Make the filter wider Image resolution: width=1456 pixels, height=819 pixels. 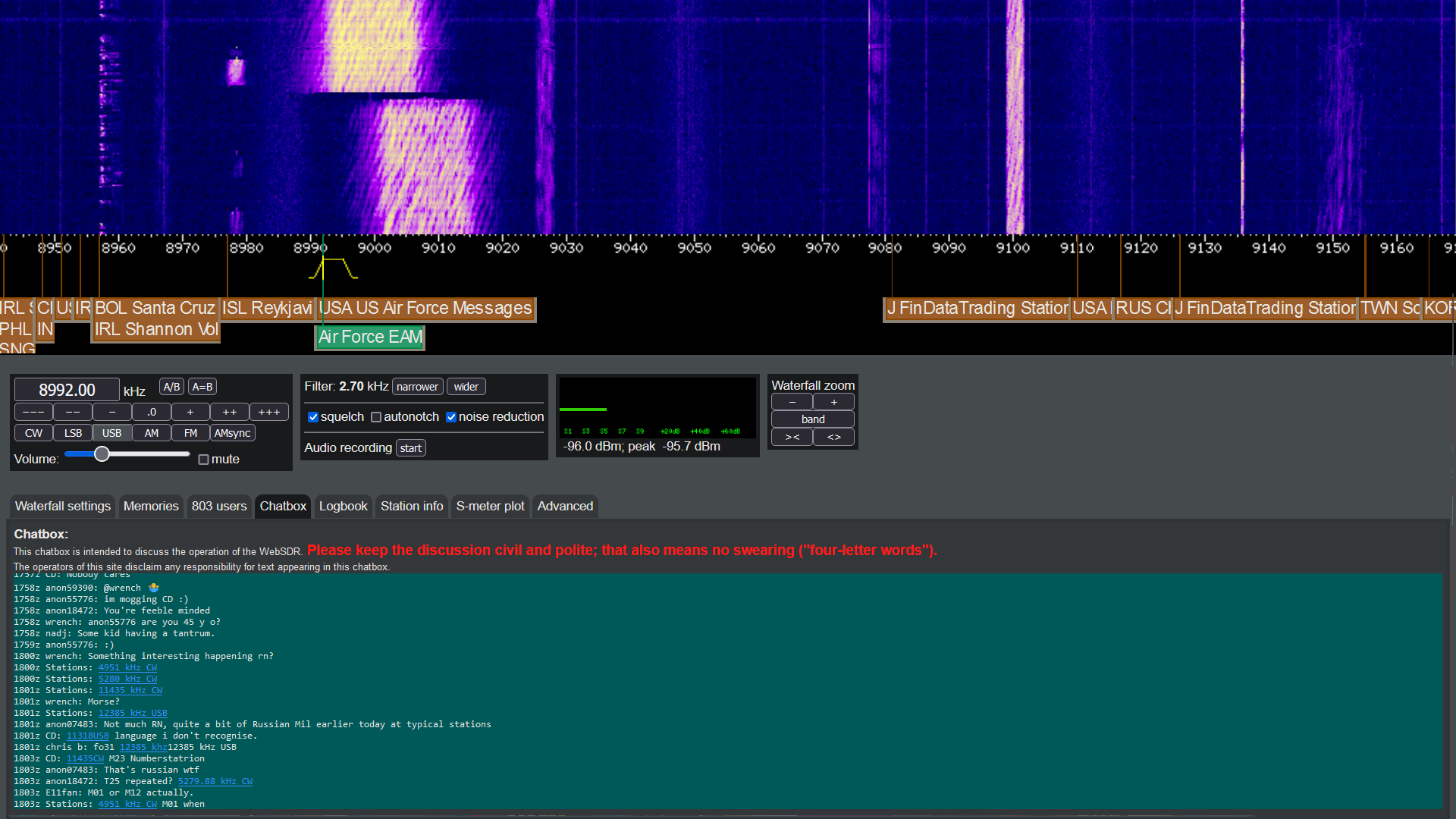click(466, 387)
